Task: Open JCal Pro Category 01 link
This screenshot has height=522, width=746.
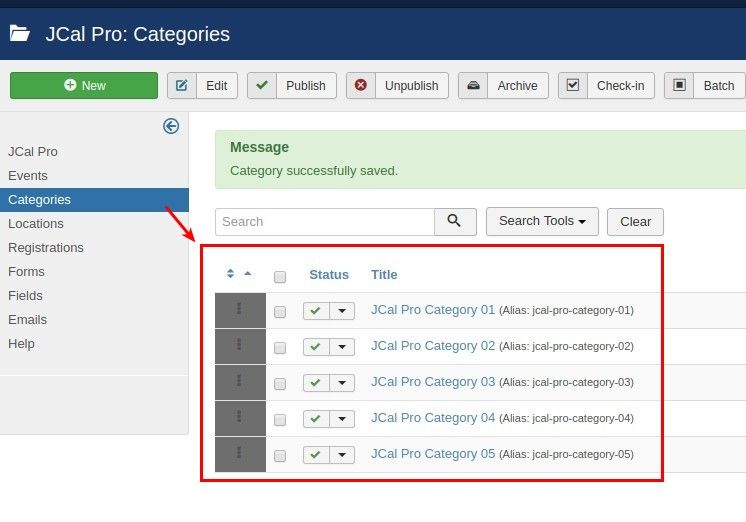Action: pos(433,310)
